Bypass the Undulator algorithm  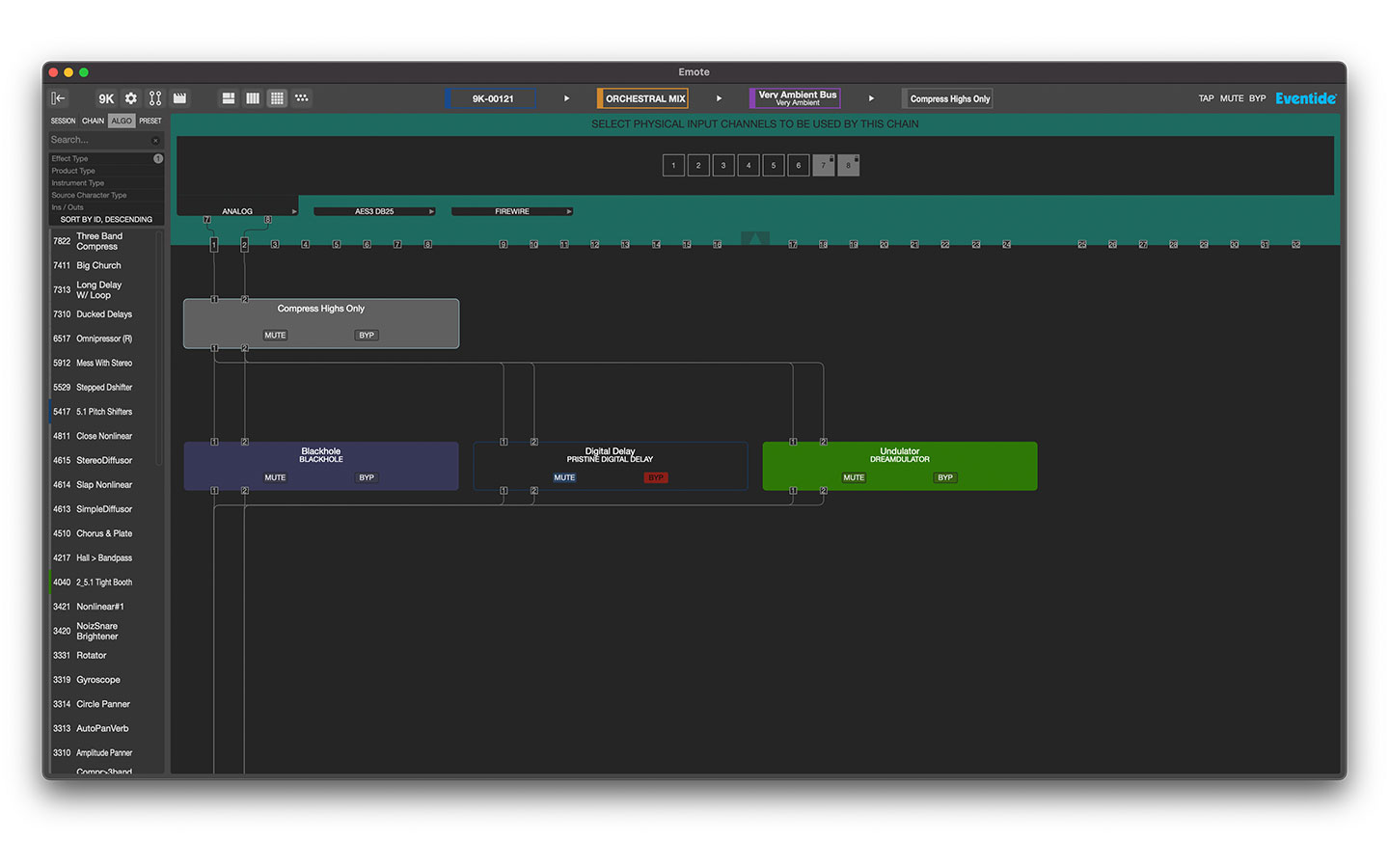945,477
